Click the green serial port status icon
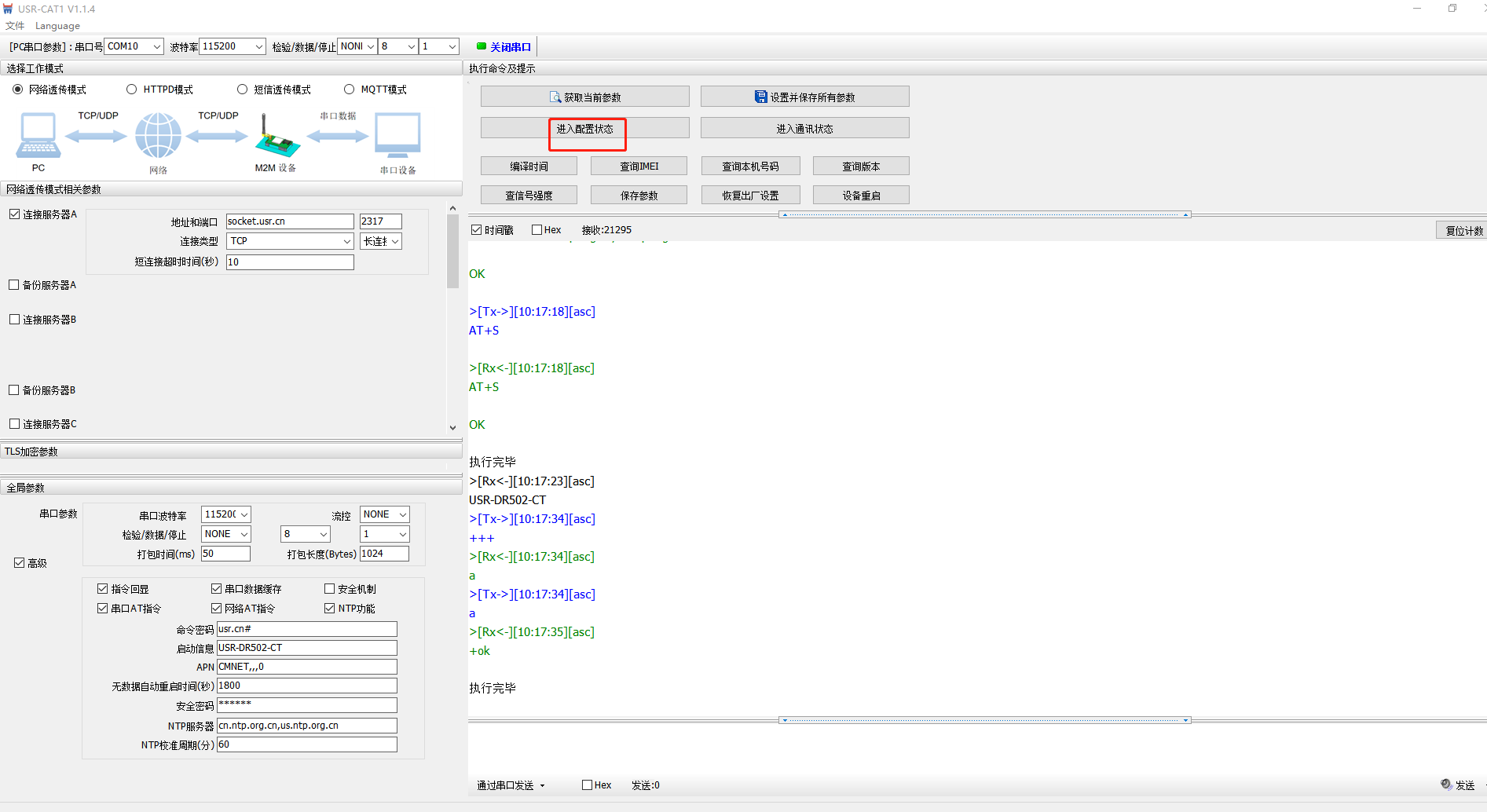1487x812 pixels. click(482, 46)
